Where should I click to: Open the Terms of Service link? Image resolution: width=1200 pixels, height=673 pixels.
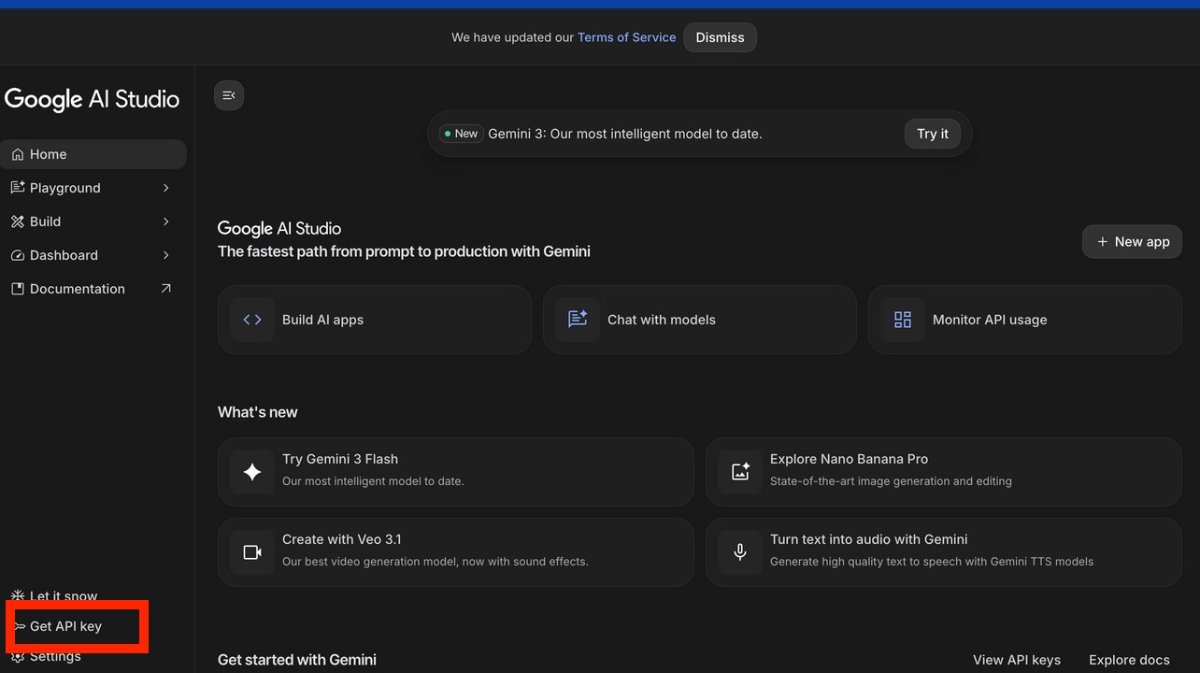(626, 38)
